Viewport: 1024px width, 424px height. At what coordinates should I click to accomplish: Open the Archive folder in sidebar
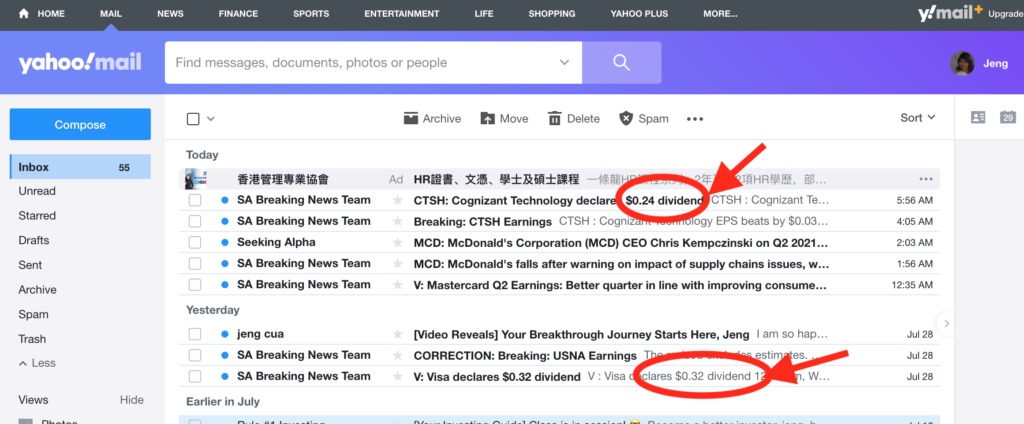[37, 289]
